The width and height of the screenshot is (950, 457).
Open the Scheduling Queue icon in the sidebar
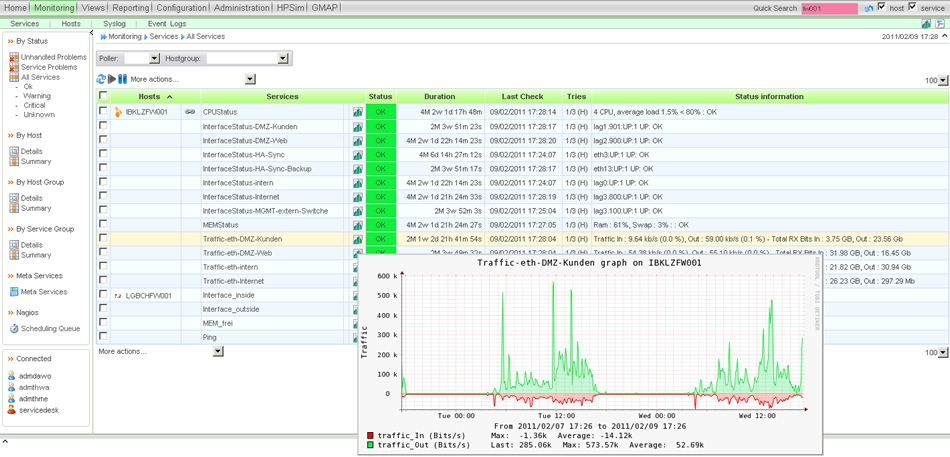[x=14, y=328]
